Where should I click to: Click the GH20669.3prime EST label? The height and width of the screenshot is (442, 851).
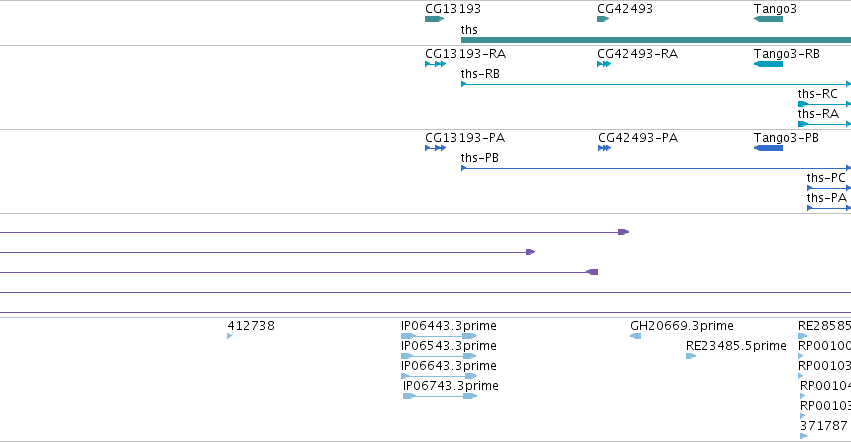(x=682, y=326)
